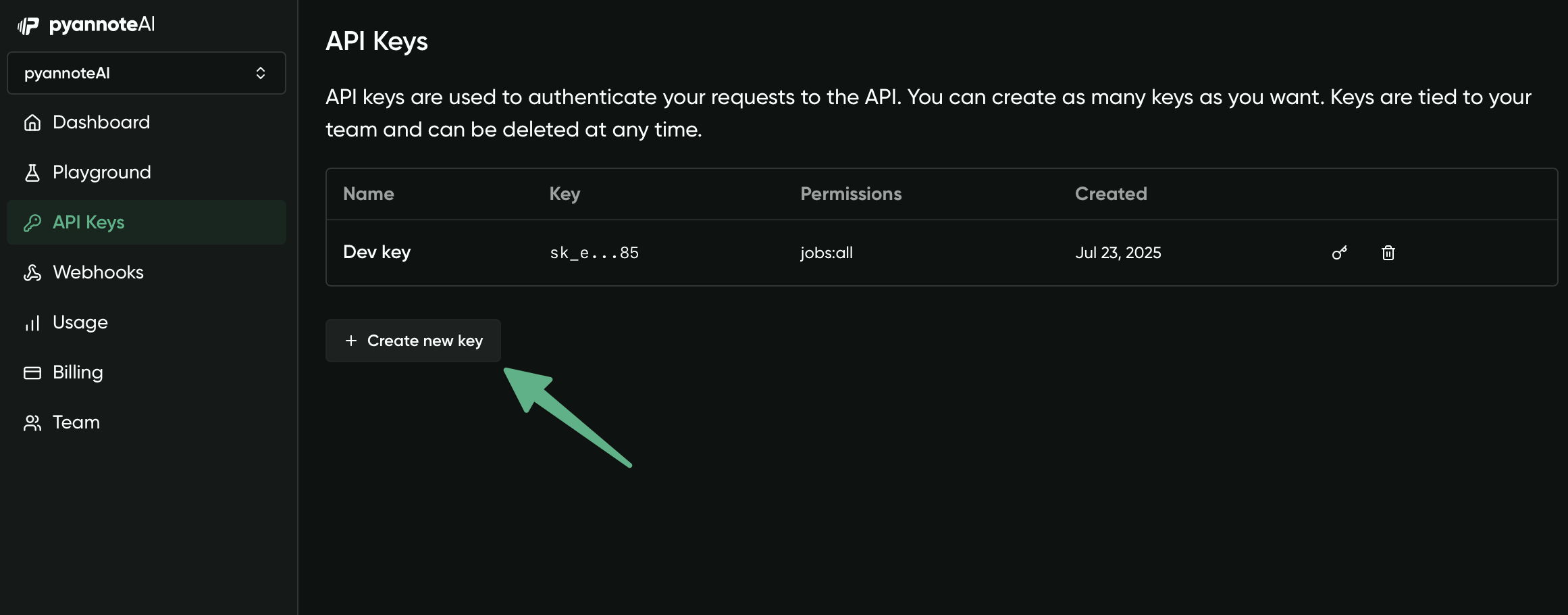1568x615 pixels.
Task: Navigate to the Dashboard page
Action: pos(100,122)
